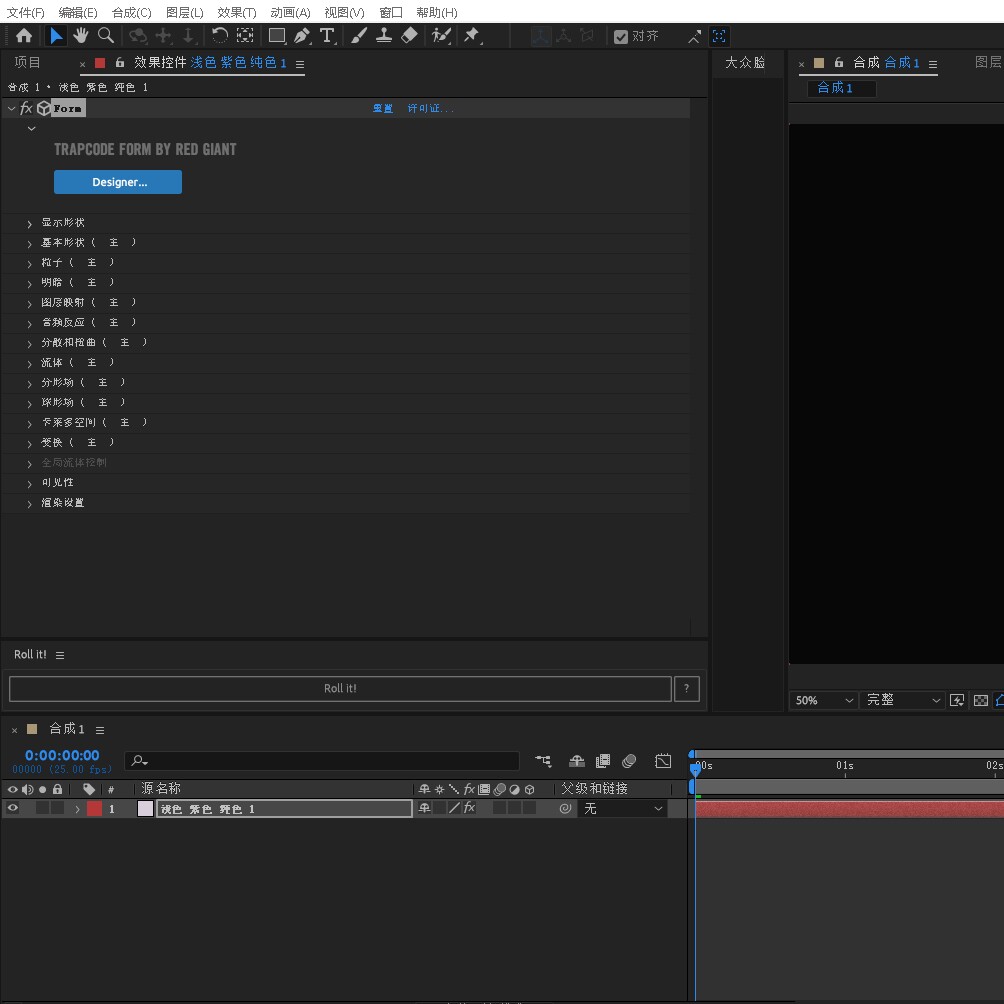Select the Pan Behind anchor point tool

[245, 36]
